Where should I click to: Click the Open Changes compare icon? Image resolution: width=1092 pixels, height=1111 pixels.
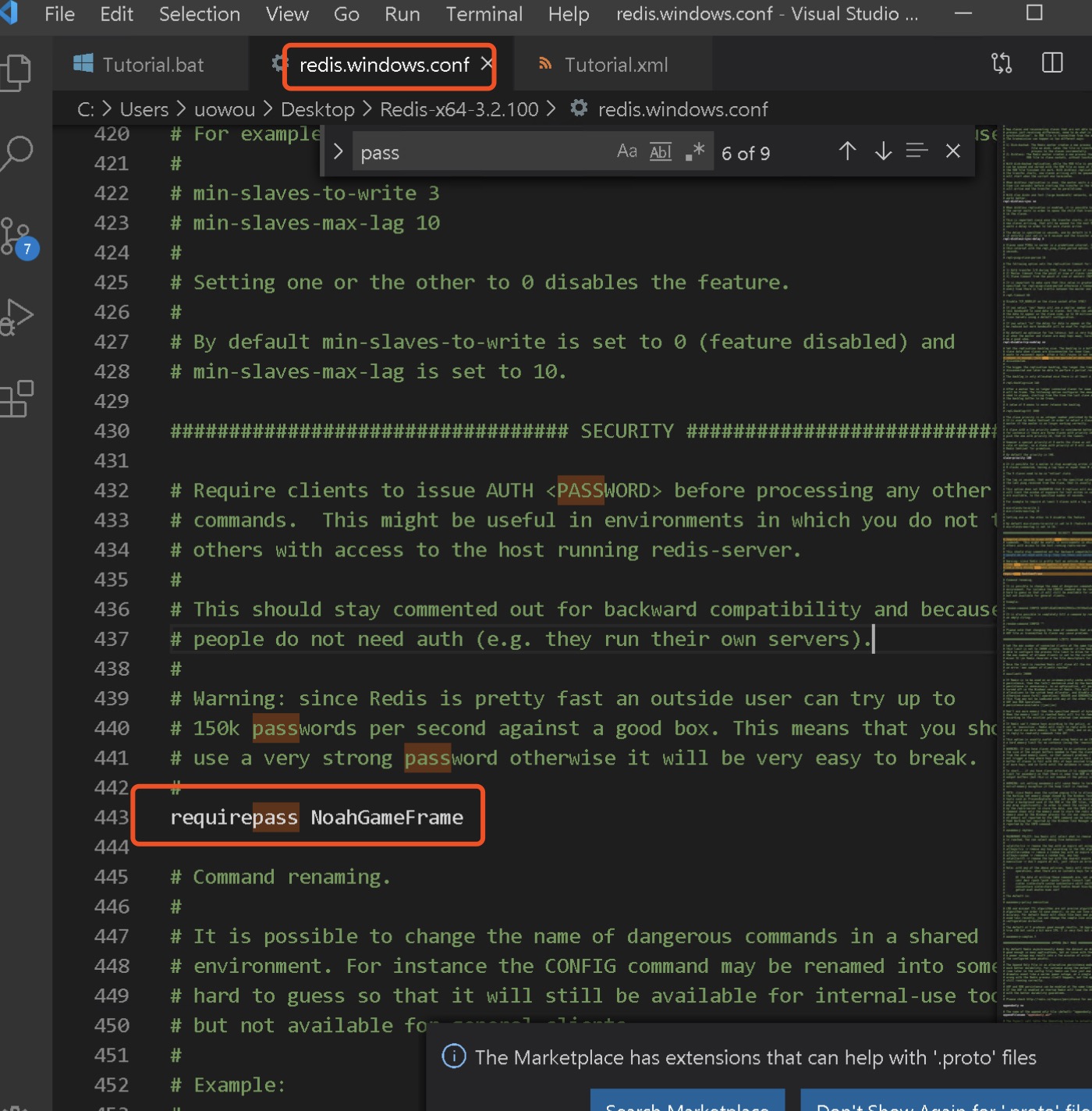1002,63
